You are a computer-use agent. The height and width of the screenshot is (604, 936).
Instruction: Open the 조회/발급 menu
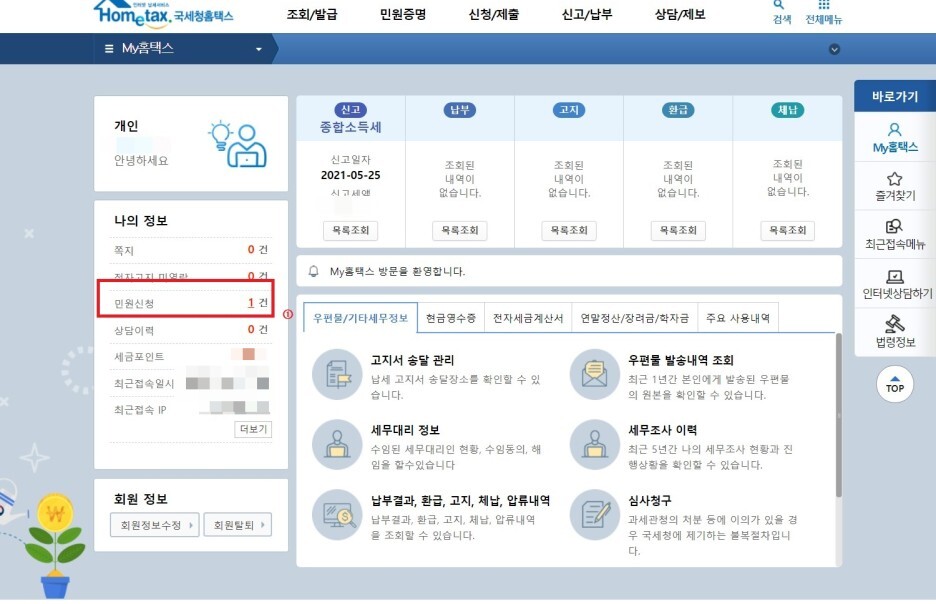click(x=312, y=14)
